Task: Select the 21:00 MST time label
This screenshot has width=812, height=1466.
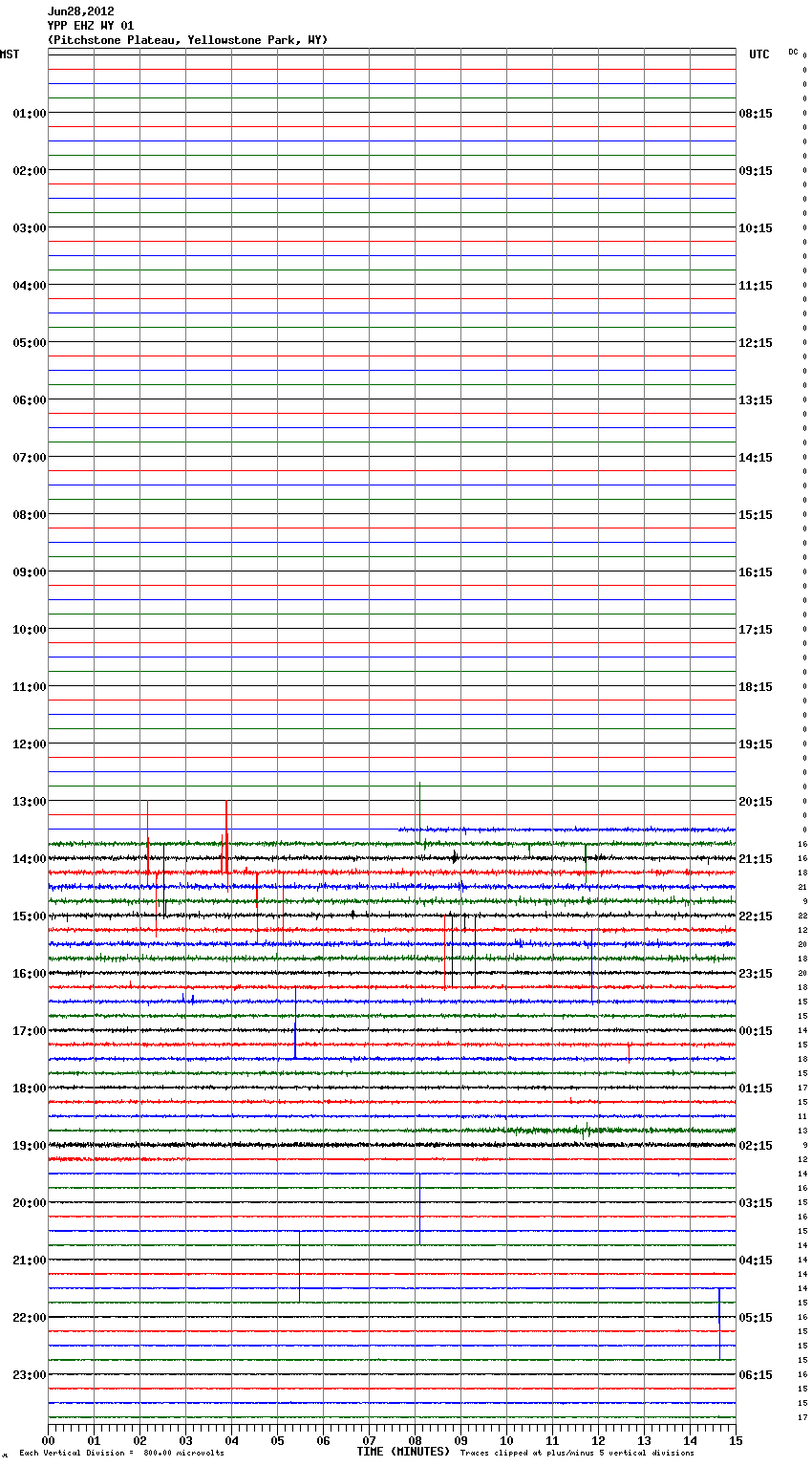Action: tap(30, 1261)
